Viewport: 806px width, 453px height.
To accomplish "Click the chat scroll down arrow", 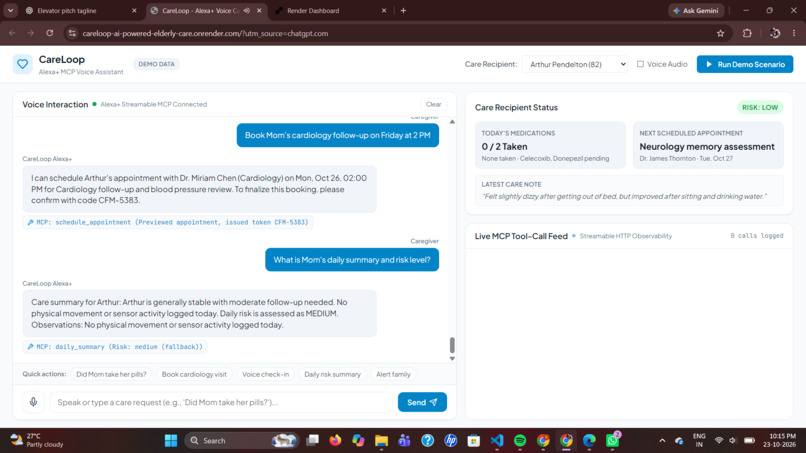I will [x=452, y=358].
